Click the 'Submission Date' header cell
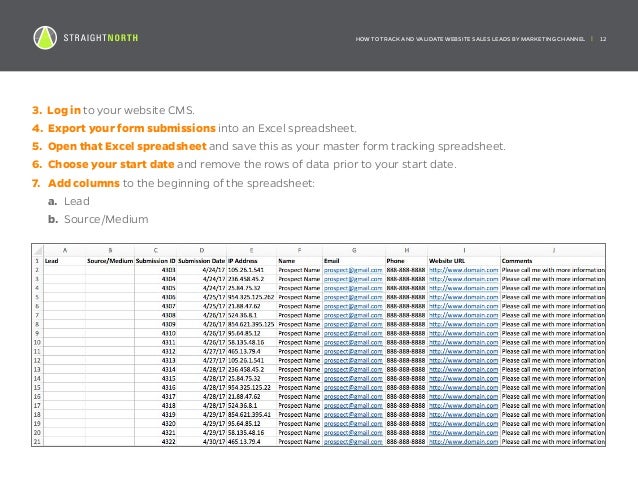The width and height of the screenshot is (638, 479). click(x=201, y=261)
